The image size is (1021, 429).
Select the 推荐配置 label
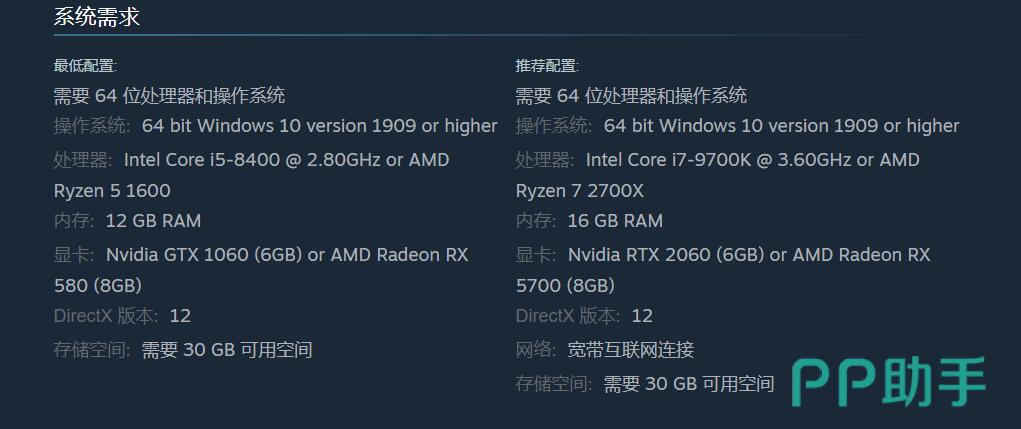coord(547,66)
